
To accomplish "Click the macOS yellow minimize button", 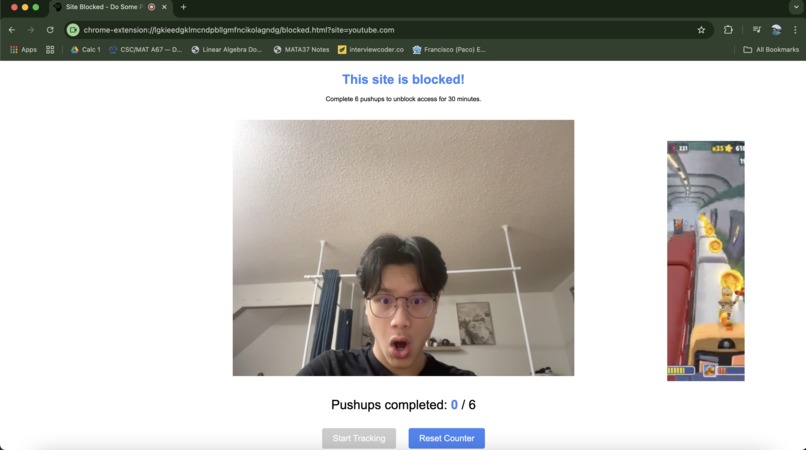I will [25, 7].
